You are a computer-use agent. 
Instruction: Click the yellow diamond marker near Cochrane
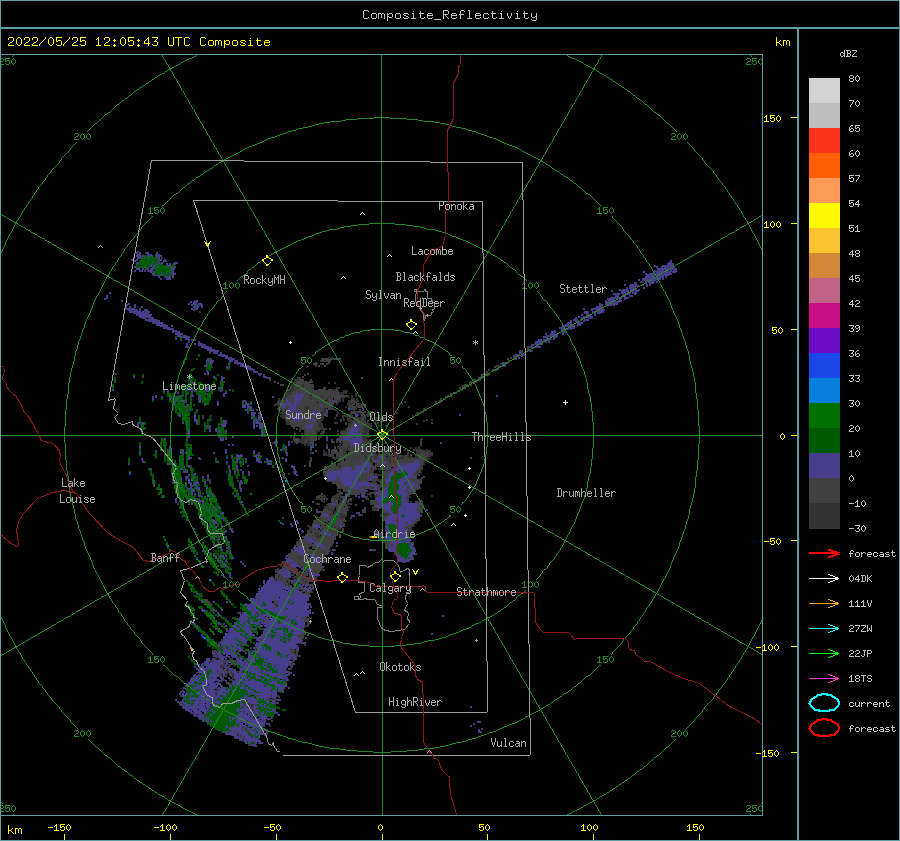point(342,577)
